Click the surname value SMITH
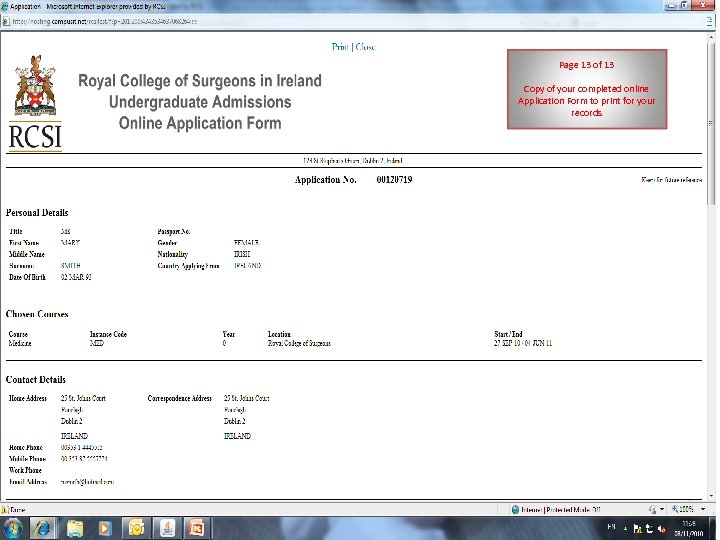 tap(70, 265)
